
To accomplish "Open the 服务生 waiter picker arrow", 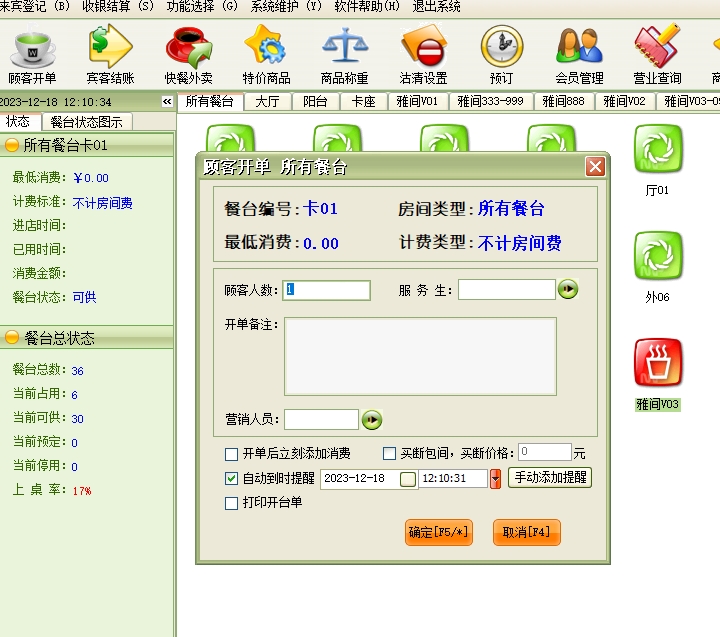I will (568, 290).
